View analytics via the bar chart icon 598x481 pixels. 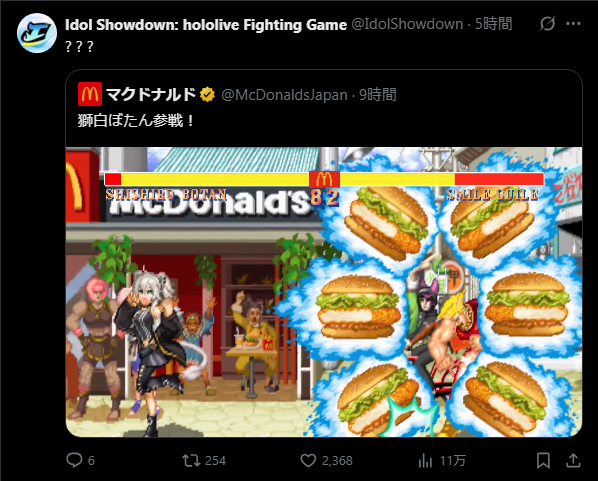[x=425, y=460]
